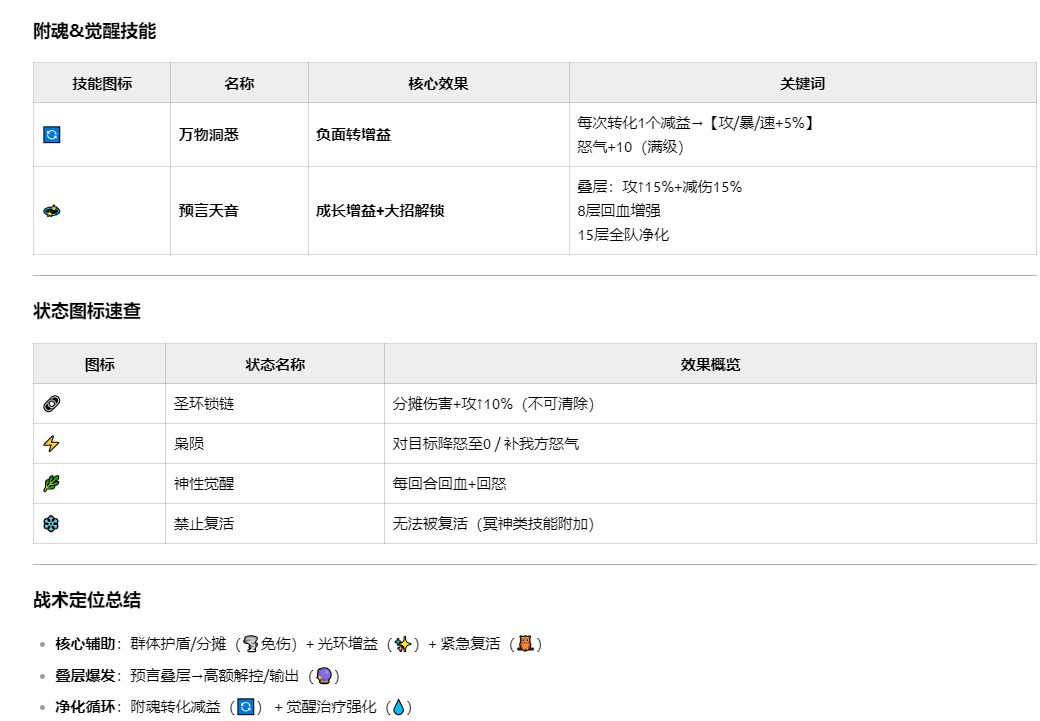Click the 叠层爆发 bullet label
This screenshot has height=721, width=1040.
click(85, 675)
